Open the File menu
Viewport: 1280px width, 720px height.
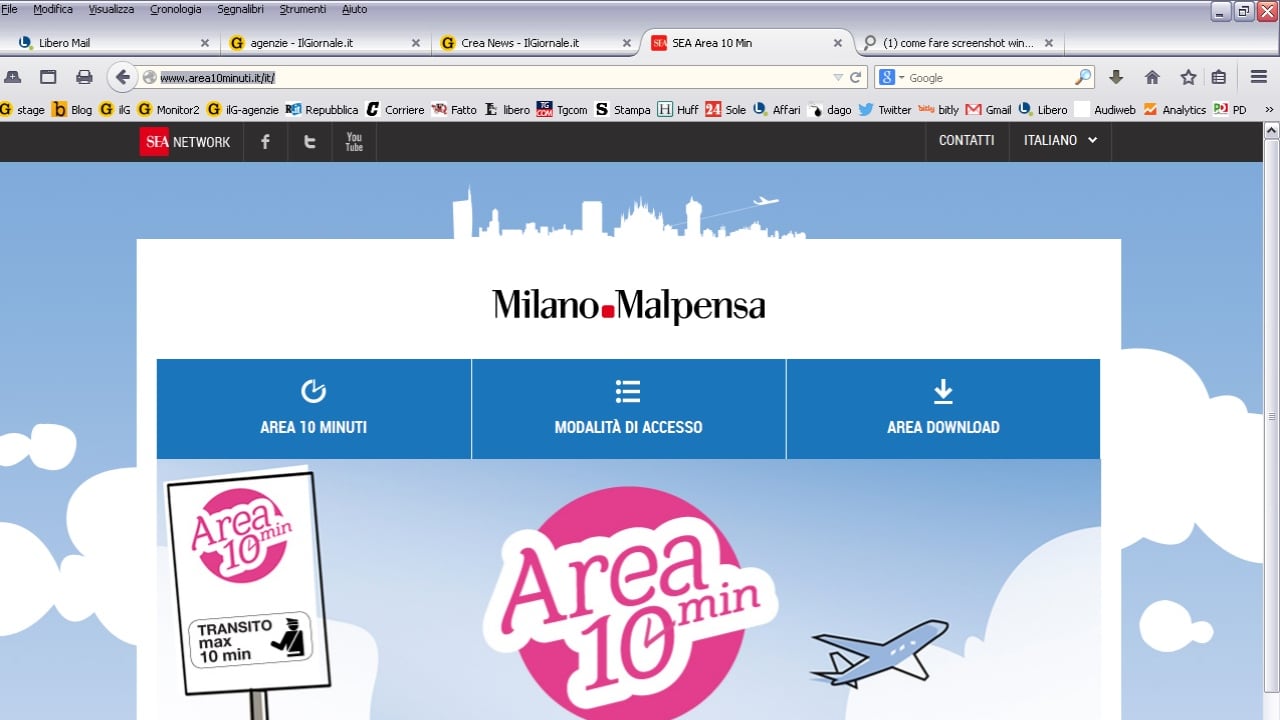(10, 9)
